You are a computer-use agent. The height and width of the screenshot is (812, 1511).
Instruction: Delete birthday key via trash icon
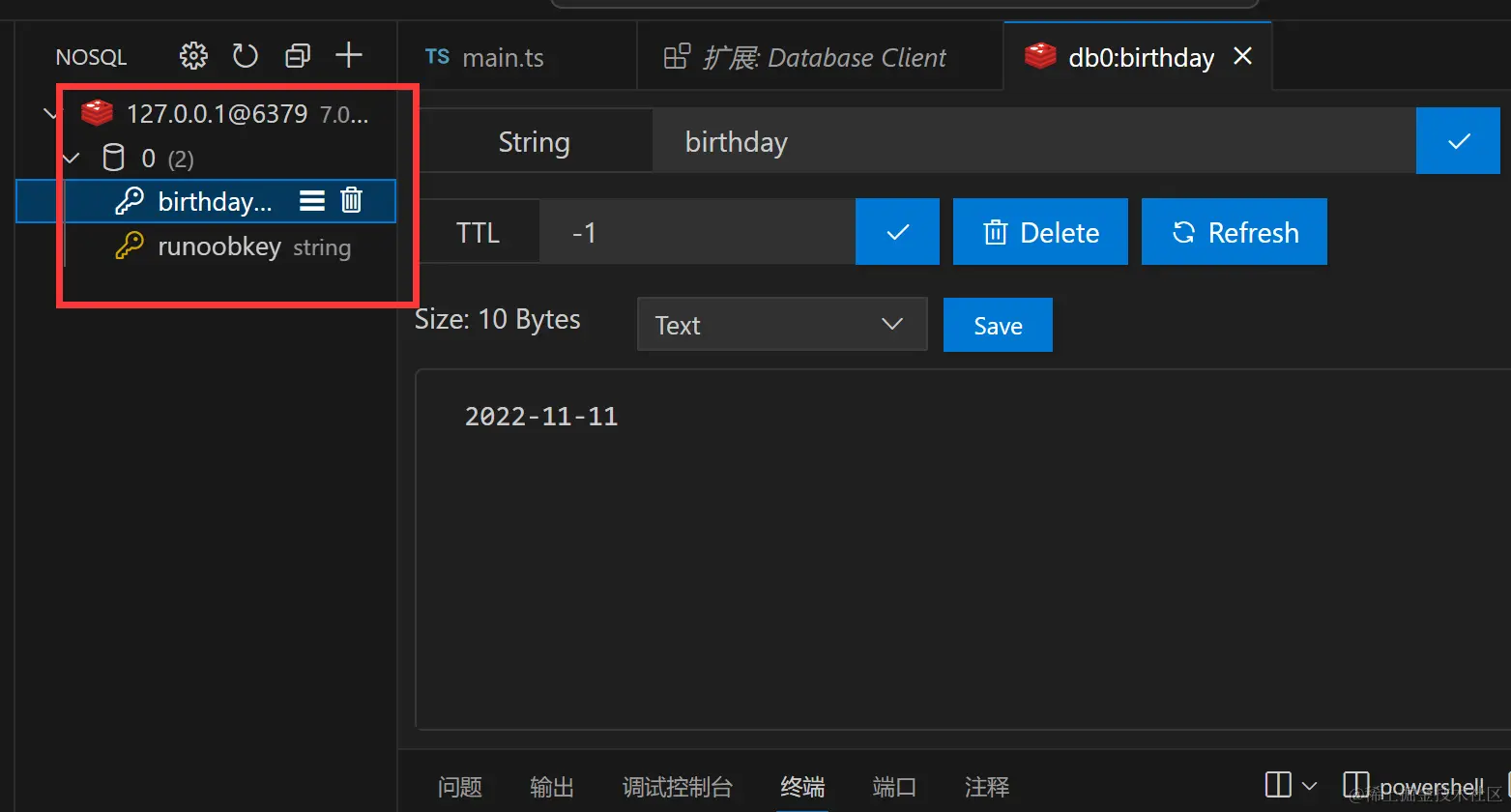pyautogui.click(x=352, y=200)
